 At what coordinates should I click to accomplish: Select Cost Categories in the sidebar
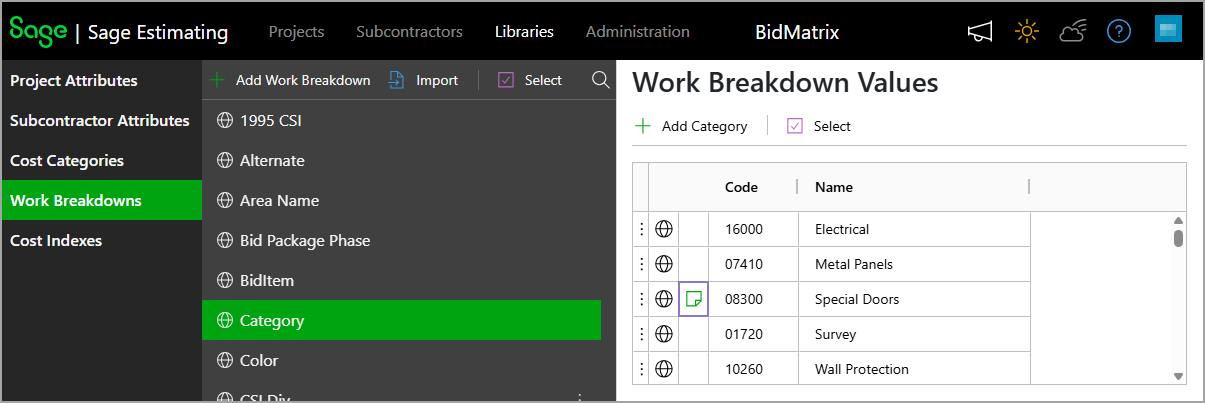101,160
